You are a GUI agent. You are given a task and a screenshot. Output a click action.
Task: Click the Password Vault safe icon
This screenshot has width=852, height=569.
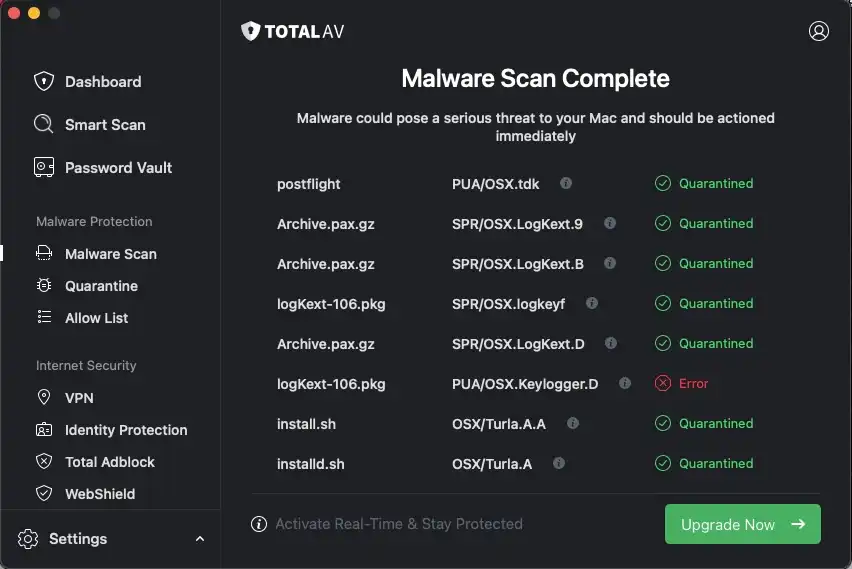(x=43, y=167)
